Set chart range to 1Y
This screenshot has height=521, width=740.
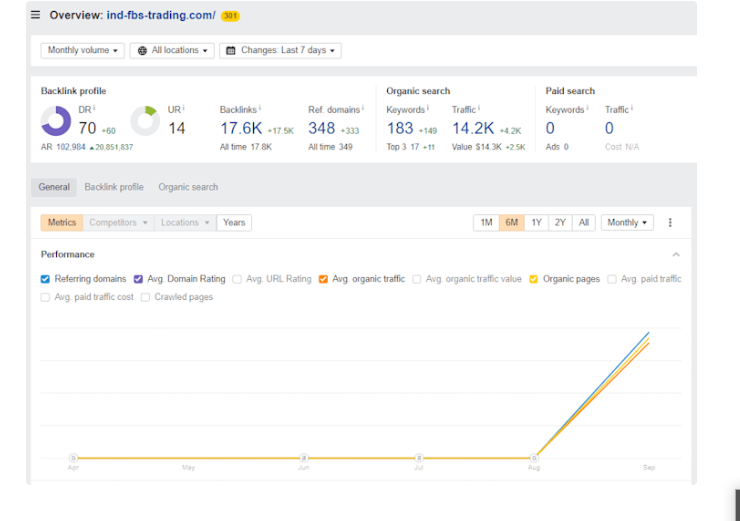536,223
